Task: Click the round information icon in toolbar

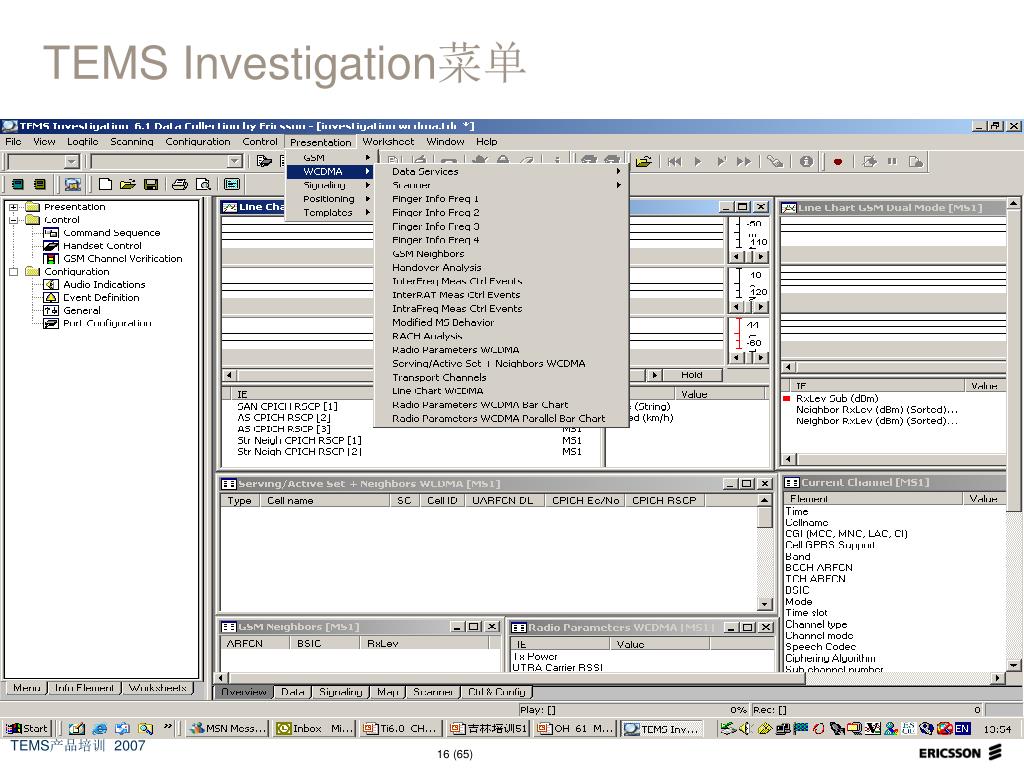Action: click(x=807, y=161)
